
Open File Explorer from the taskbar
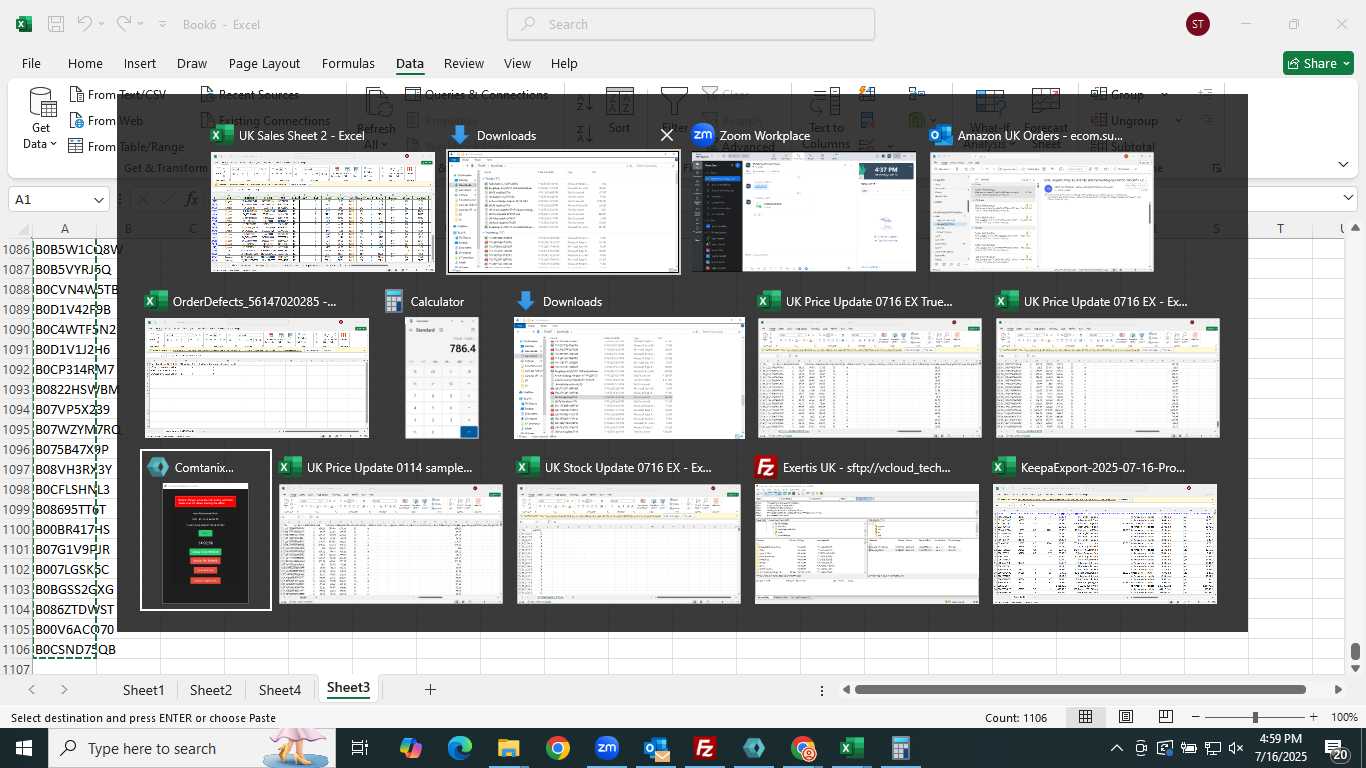coord(509,748)
